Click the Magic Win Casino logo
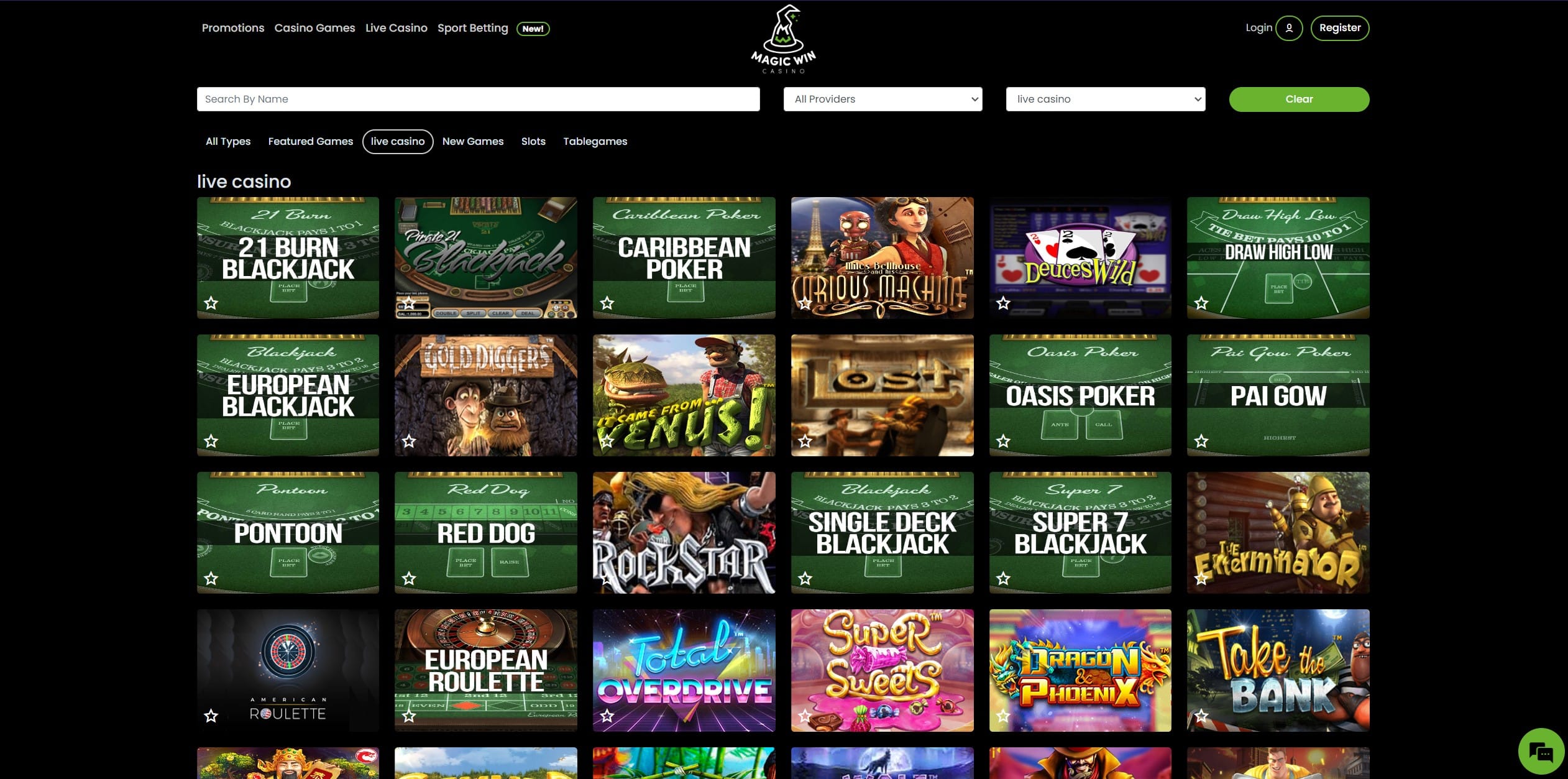 [x=783, y=40]
